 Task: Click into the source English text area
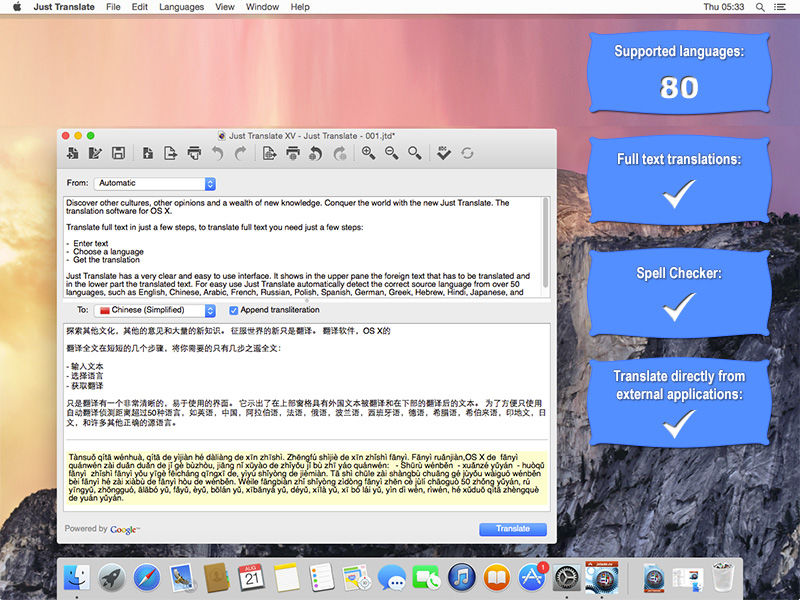tap(303, 247)
